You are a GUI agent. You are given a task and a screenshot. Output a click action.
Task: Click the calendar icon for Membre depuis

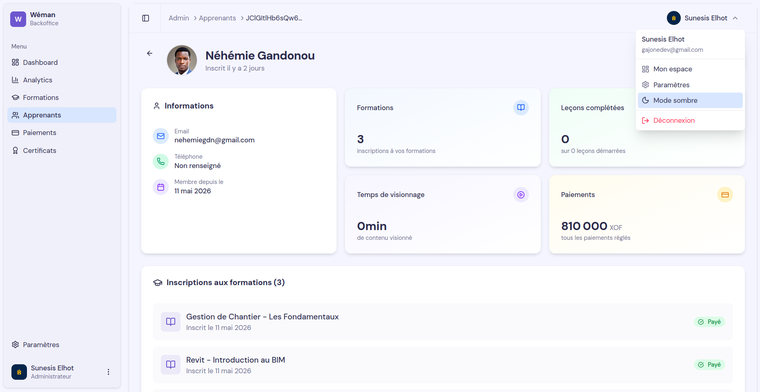[160, 187]
